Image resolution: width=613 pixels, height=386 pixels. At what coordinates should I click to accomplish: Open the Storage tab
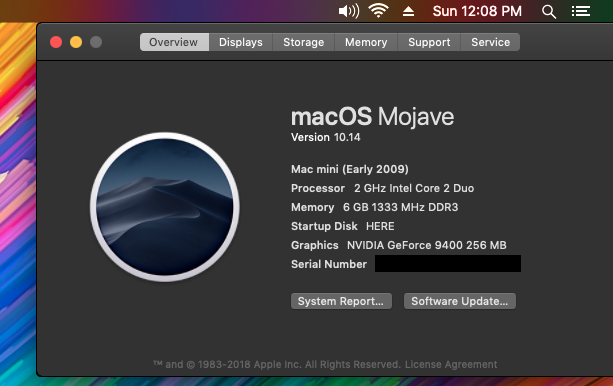coord(303,42)
